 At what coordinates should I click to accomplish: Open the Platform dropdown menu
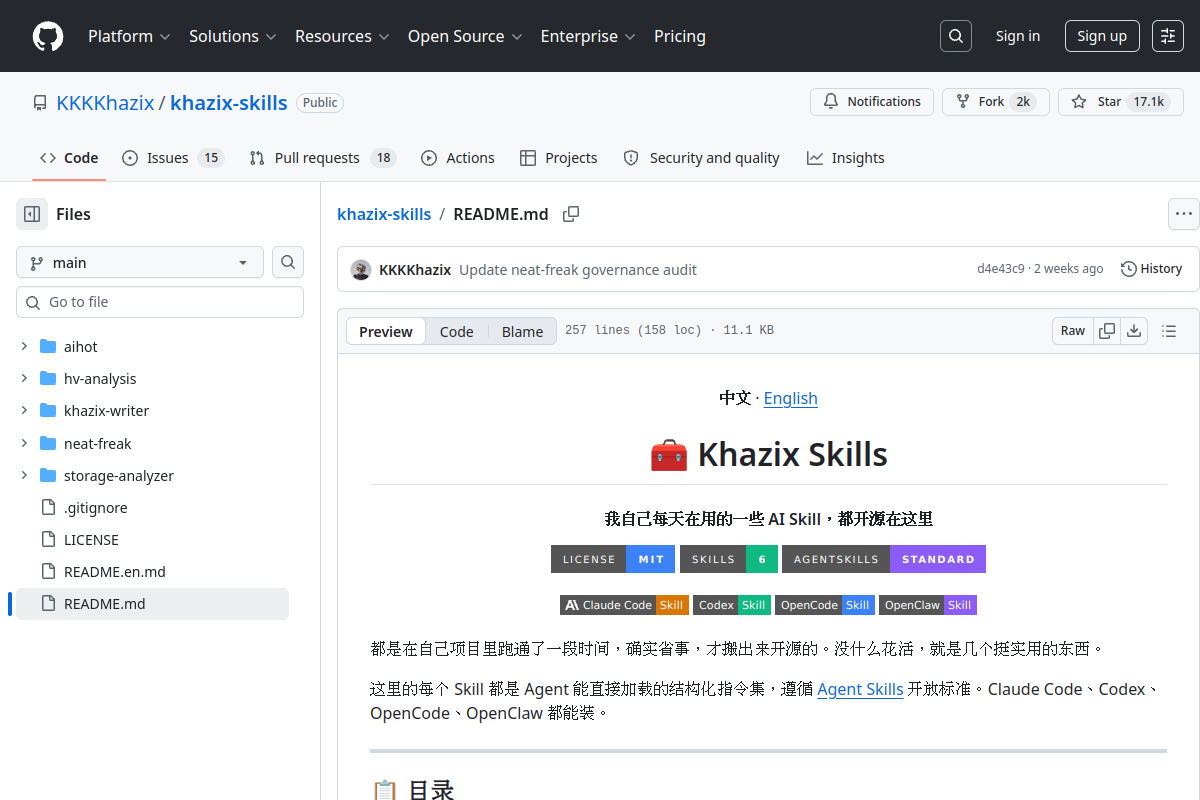(x=129, y=36)
